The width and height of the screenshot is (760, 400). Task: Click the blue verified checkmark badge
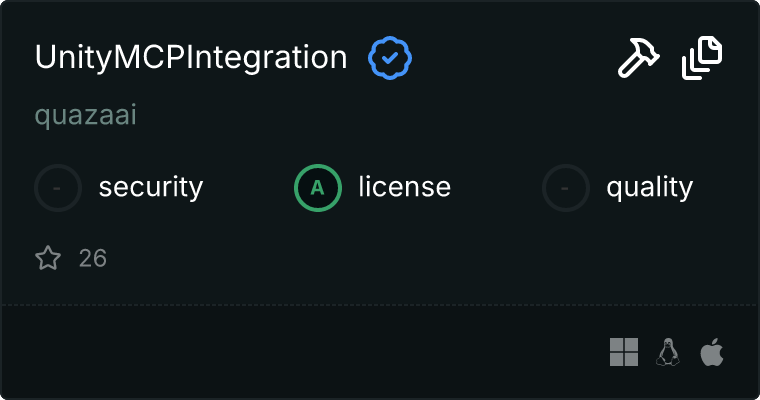pyautogui.click(x=390, y=58)
